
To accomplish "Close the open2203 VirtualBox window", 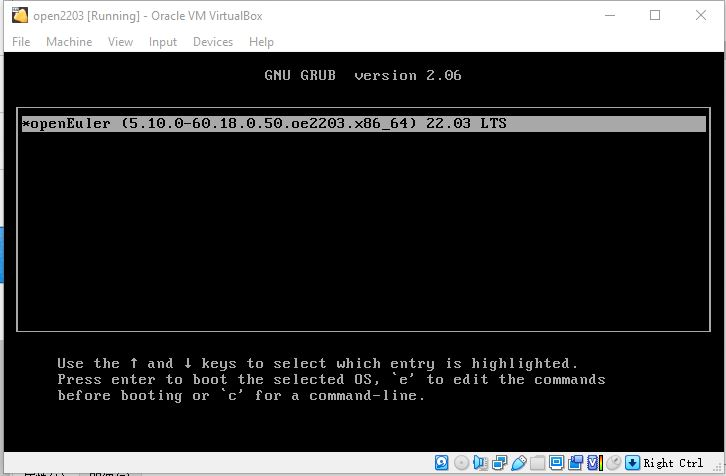I will 701,15.
